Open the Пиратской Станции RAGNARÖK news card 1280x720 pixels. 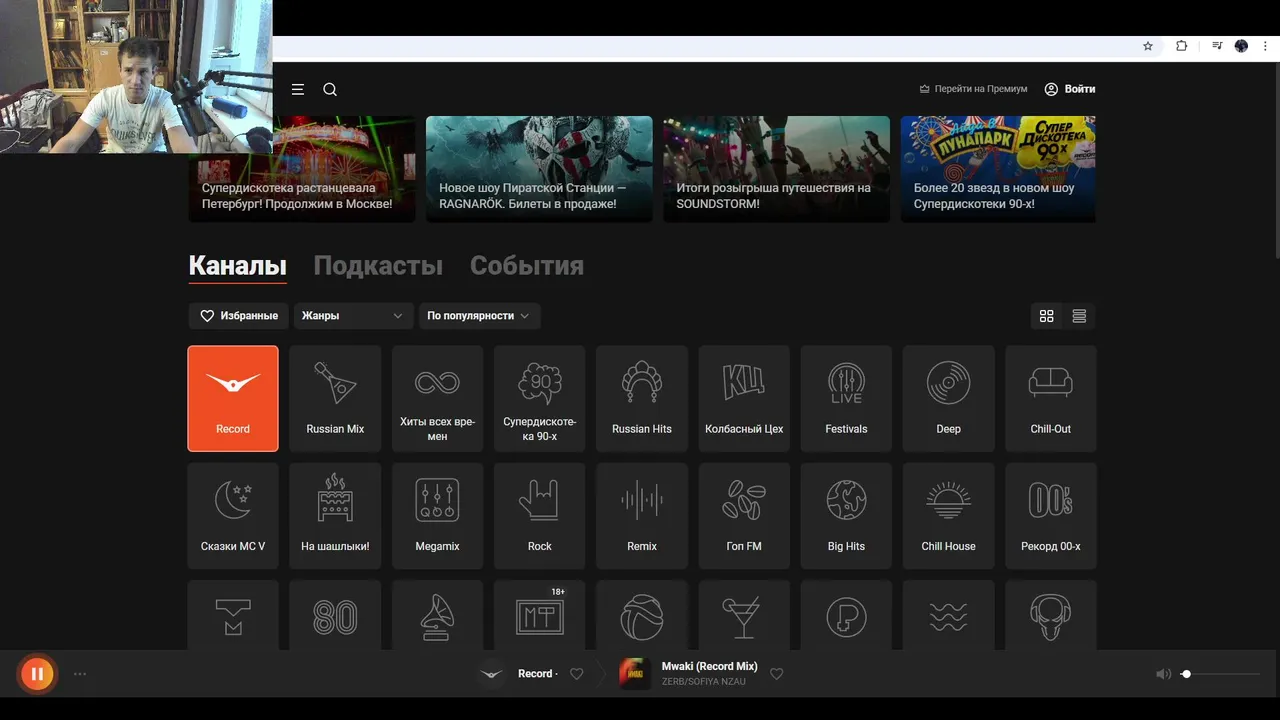539,169
